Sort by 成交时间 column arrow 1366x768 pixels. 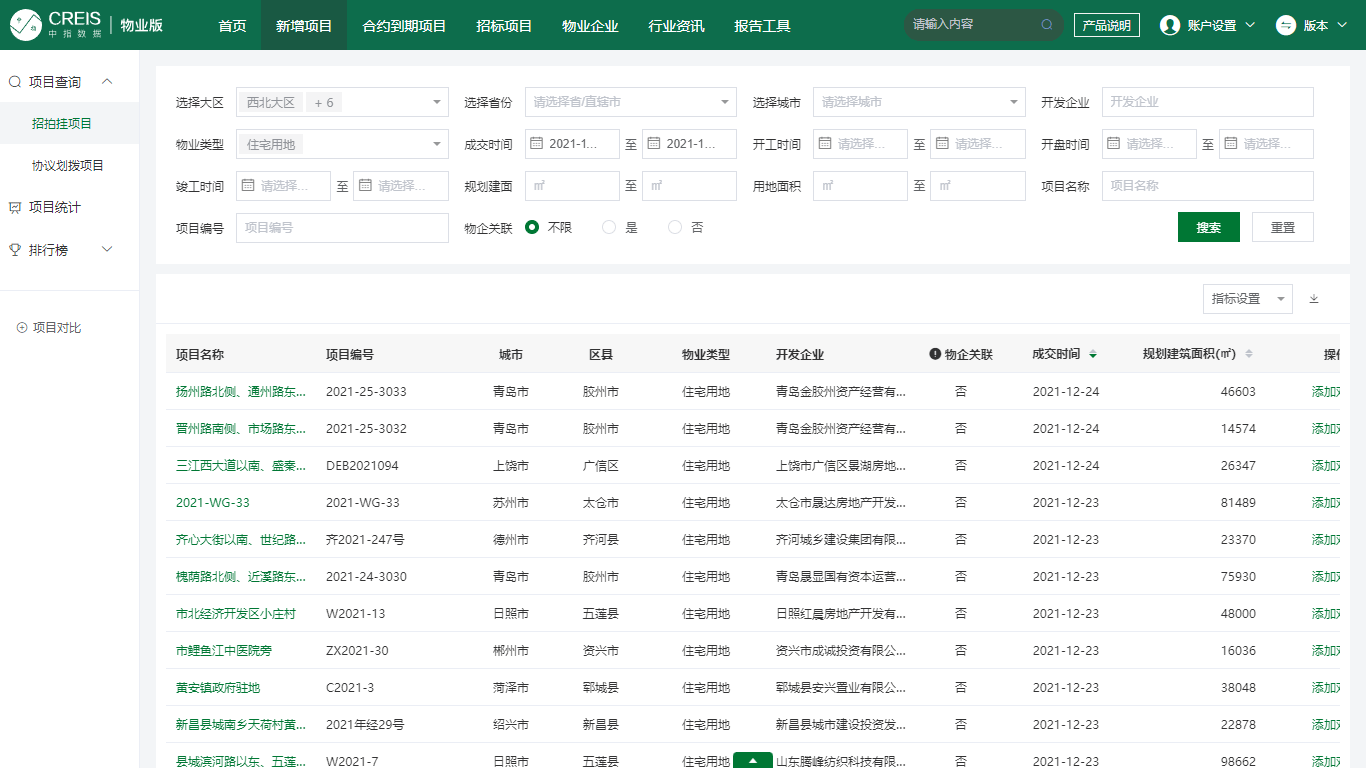pos(1093,354)
